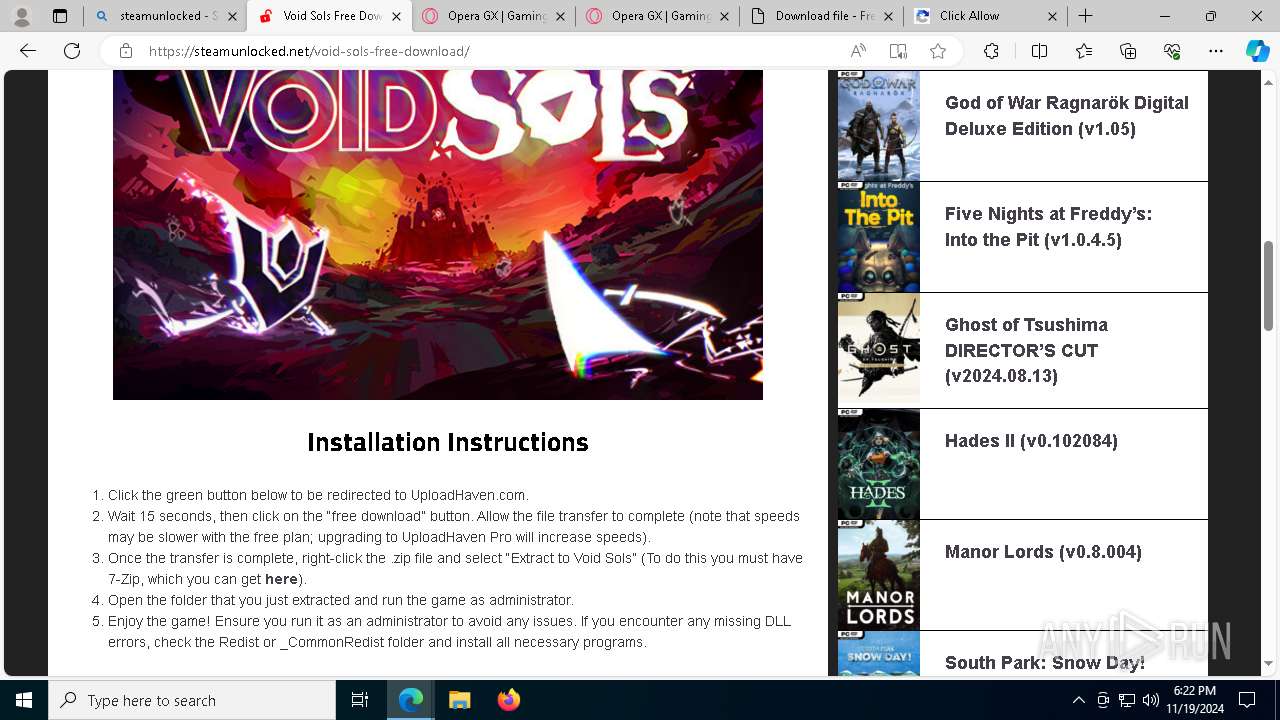The width and height of the screenshot is (1280, 720).
Task: Click the page vertical scrollbar thumb
Action: coord(1268,285)
